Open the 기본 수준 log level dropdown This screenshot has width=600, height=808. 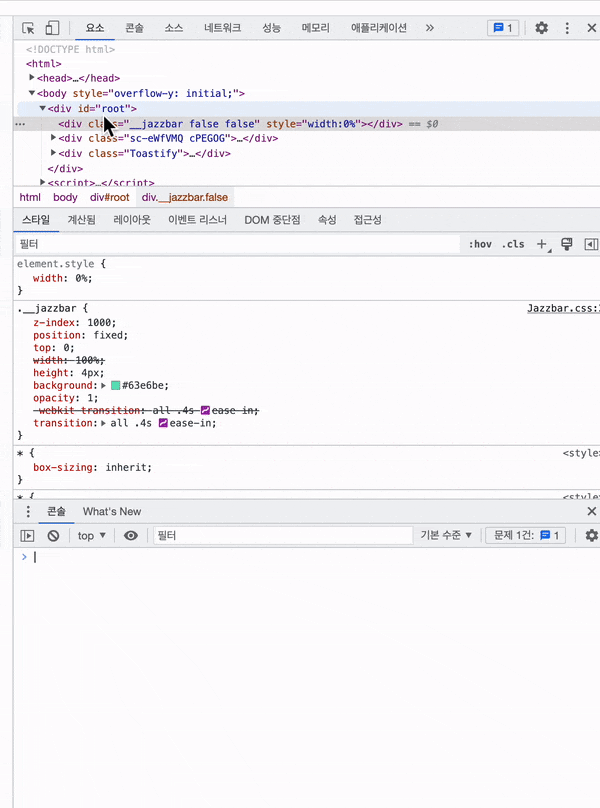[x=446, y=535]
